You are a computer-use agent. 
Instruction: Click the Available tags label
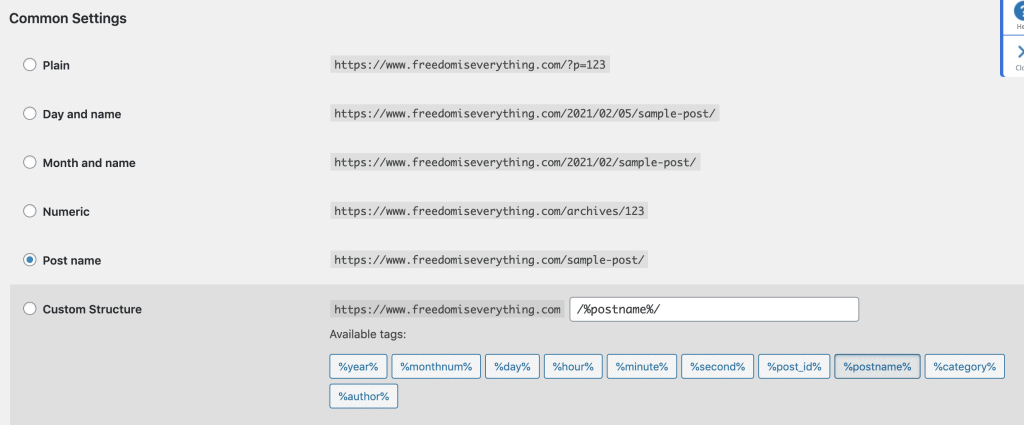(x=368, y=335)
